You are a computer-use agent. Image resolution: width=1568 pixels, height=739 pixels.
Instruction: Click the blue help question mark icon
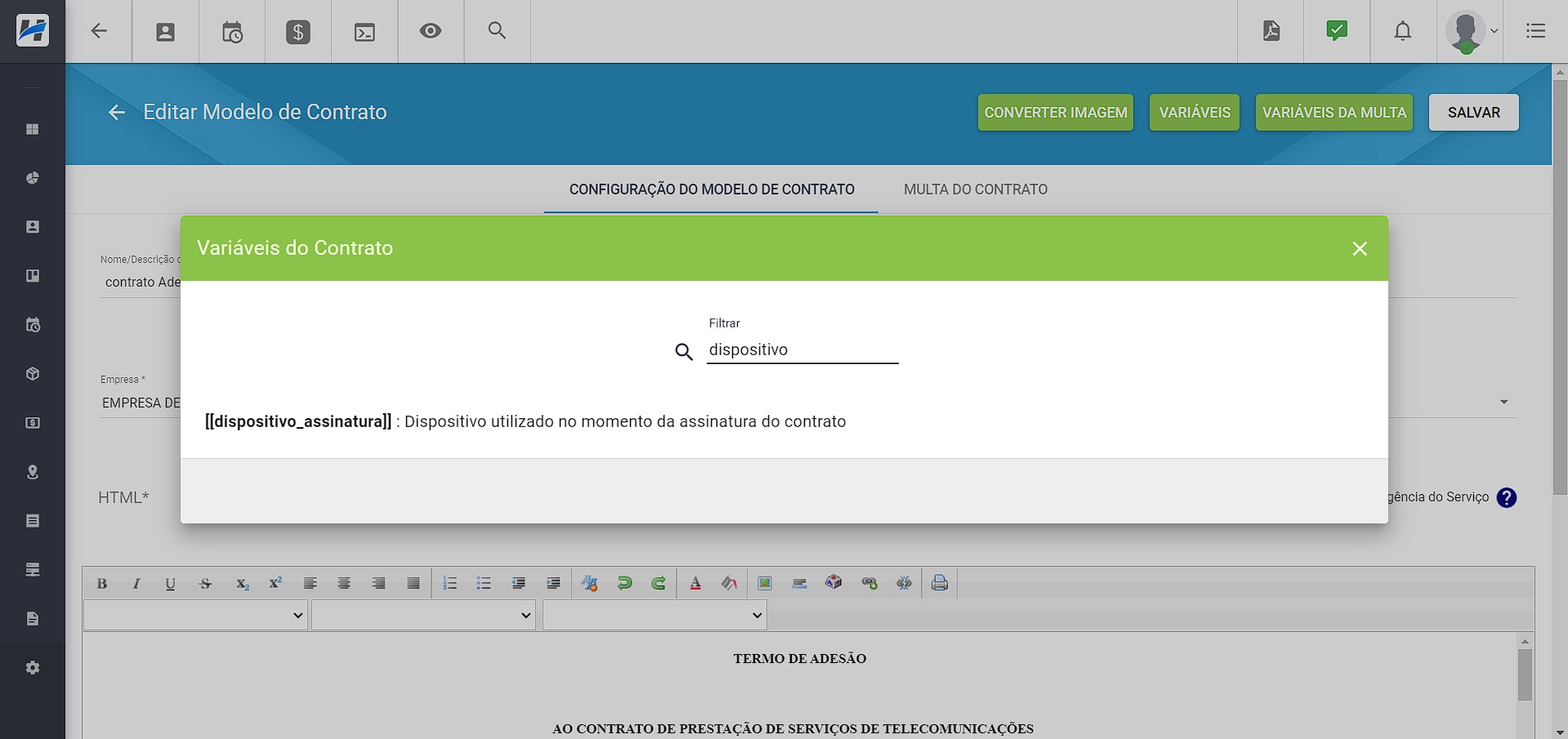point(1507,497)
